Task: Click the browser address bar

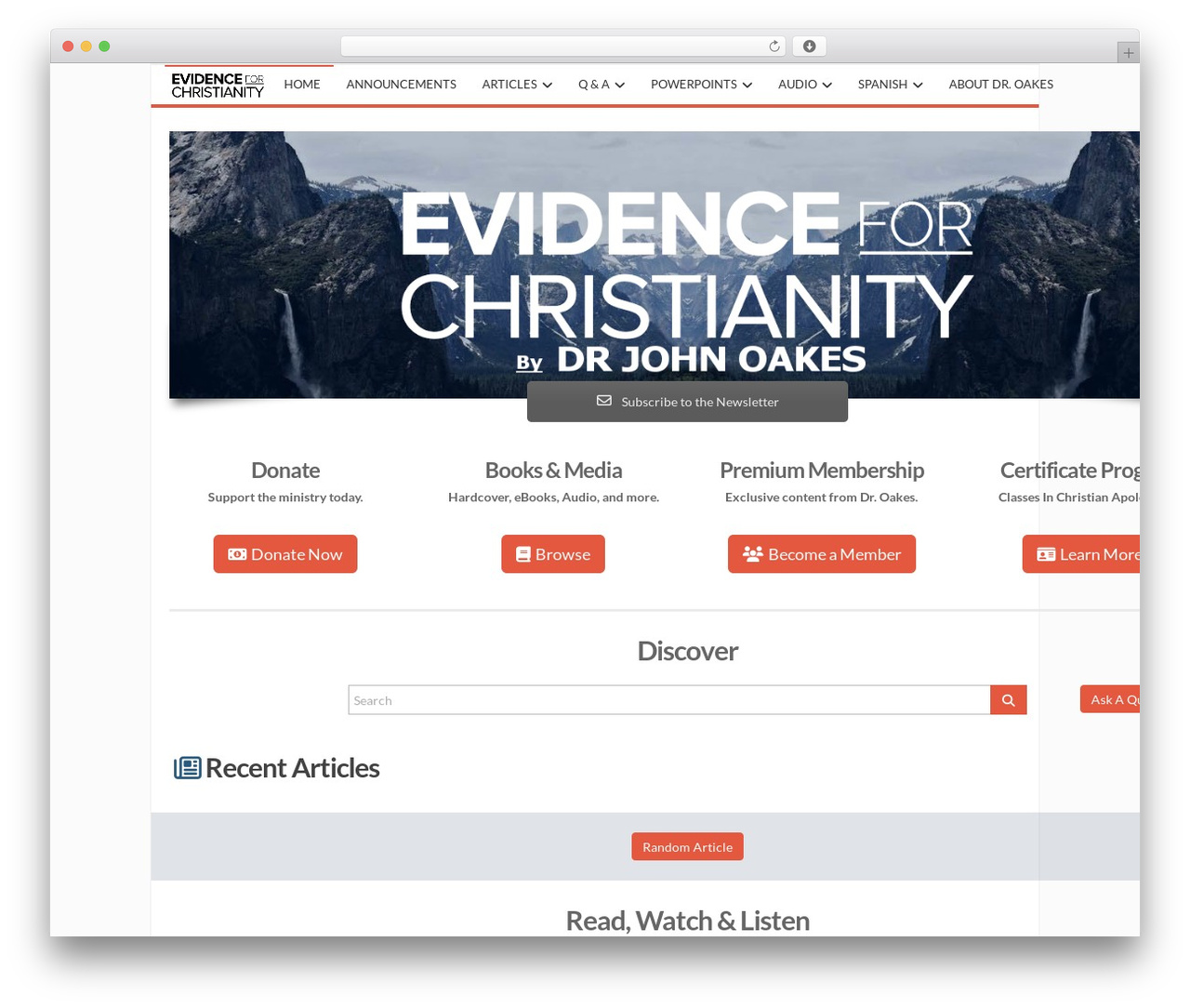Action: coord(563,46)
